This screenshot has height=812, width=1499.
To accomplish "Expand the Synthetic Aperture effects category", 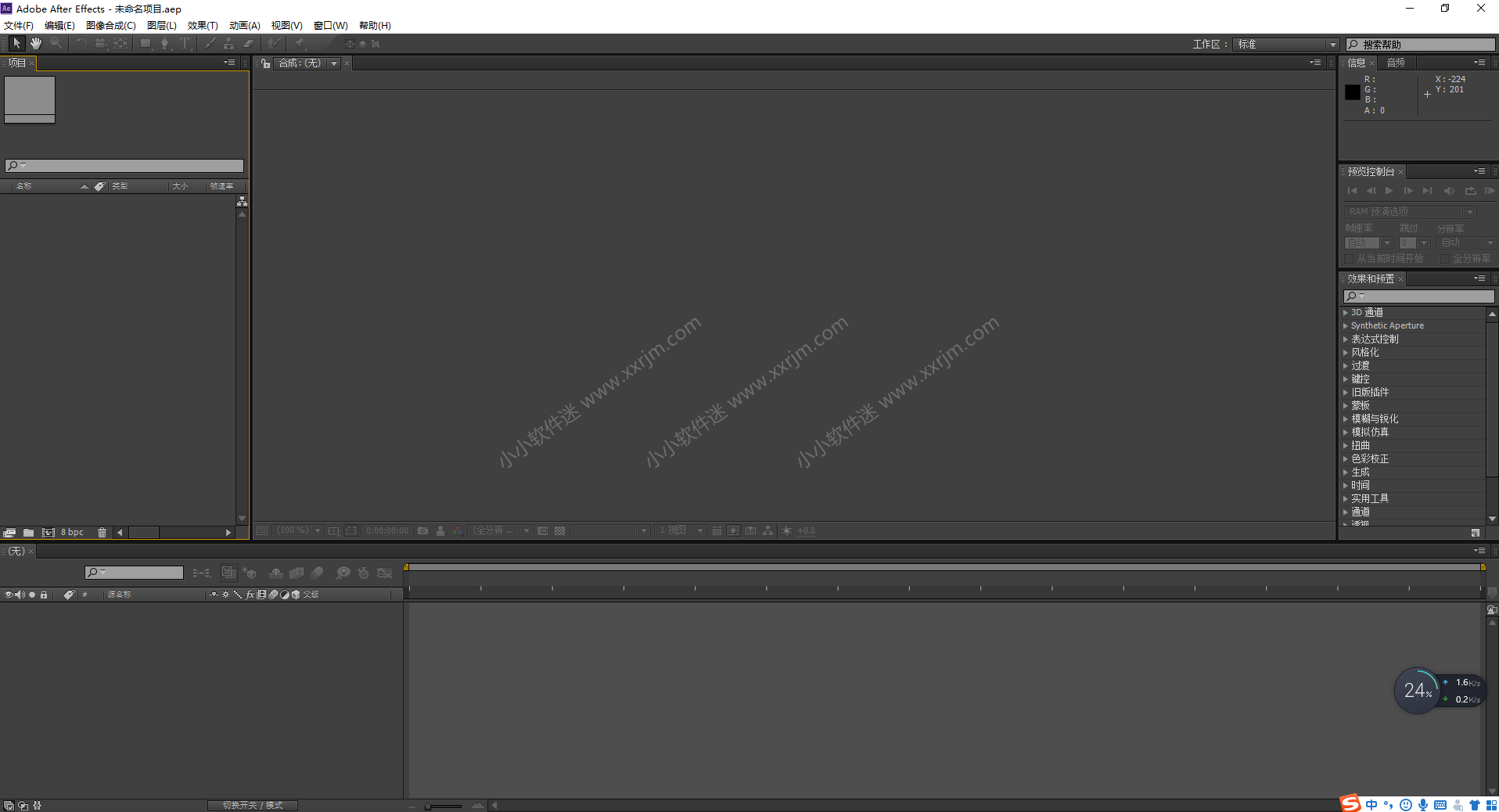I will [x=1346, y=325].
